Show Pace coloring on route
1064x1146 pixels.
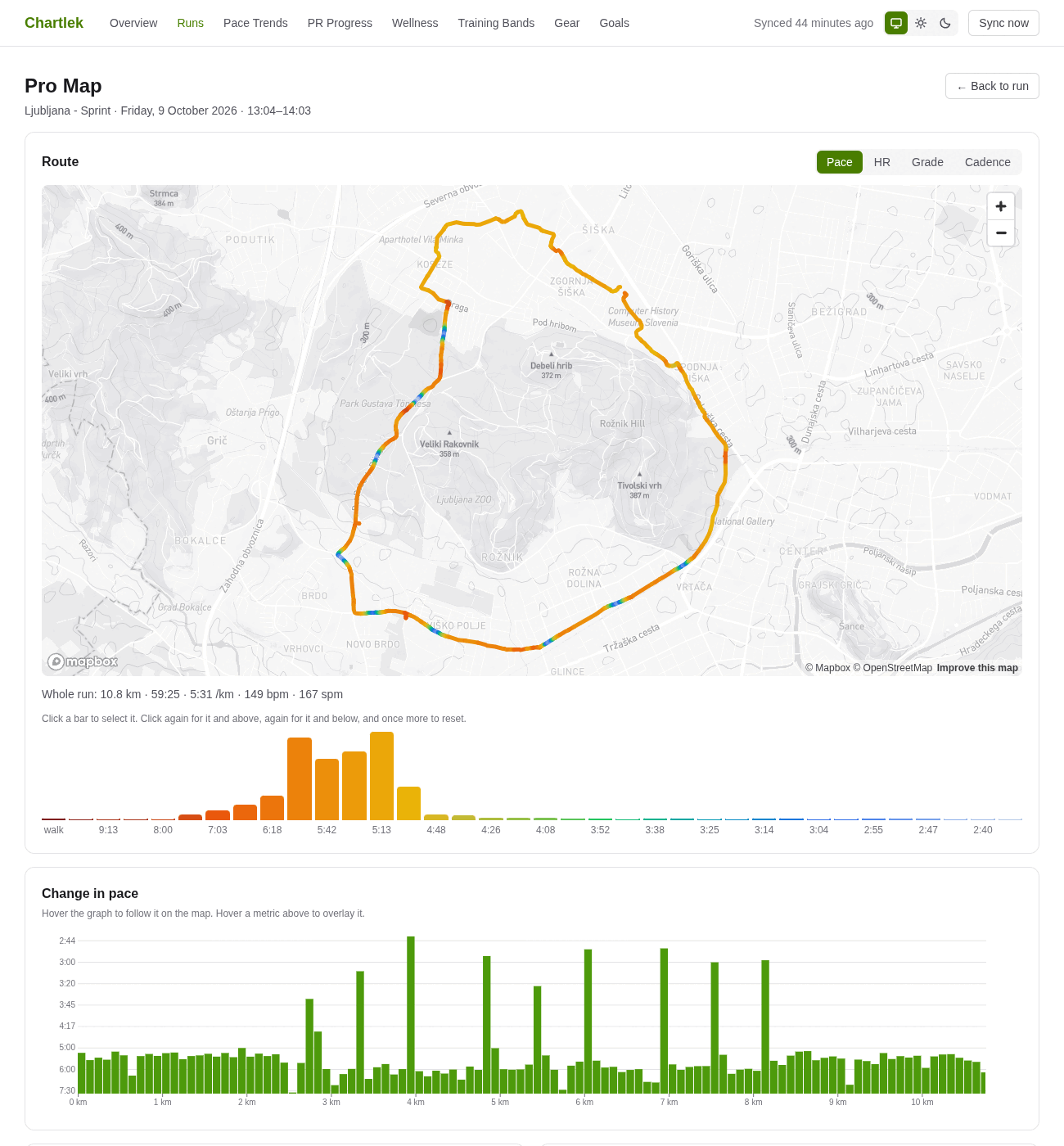[x=840, y=162]
